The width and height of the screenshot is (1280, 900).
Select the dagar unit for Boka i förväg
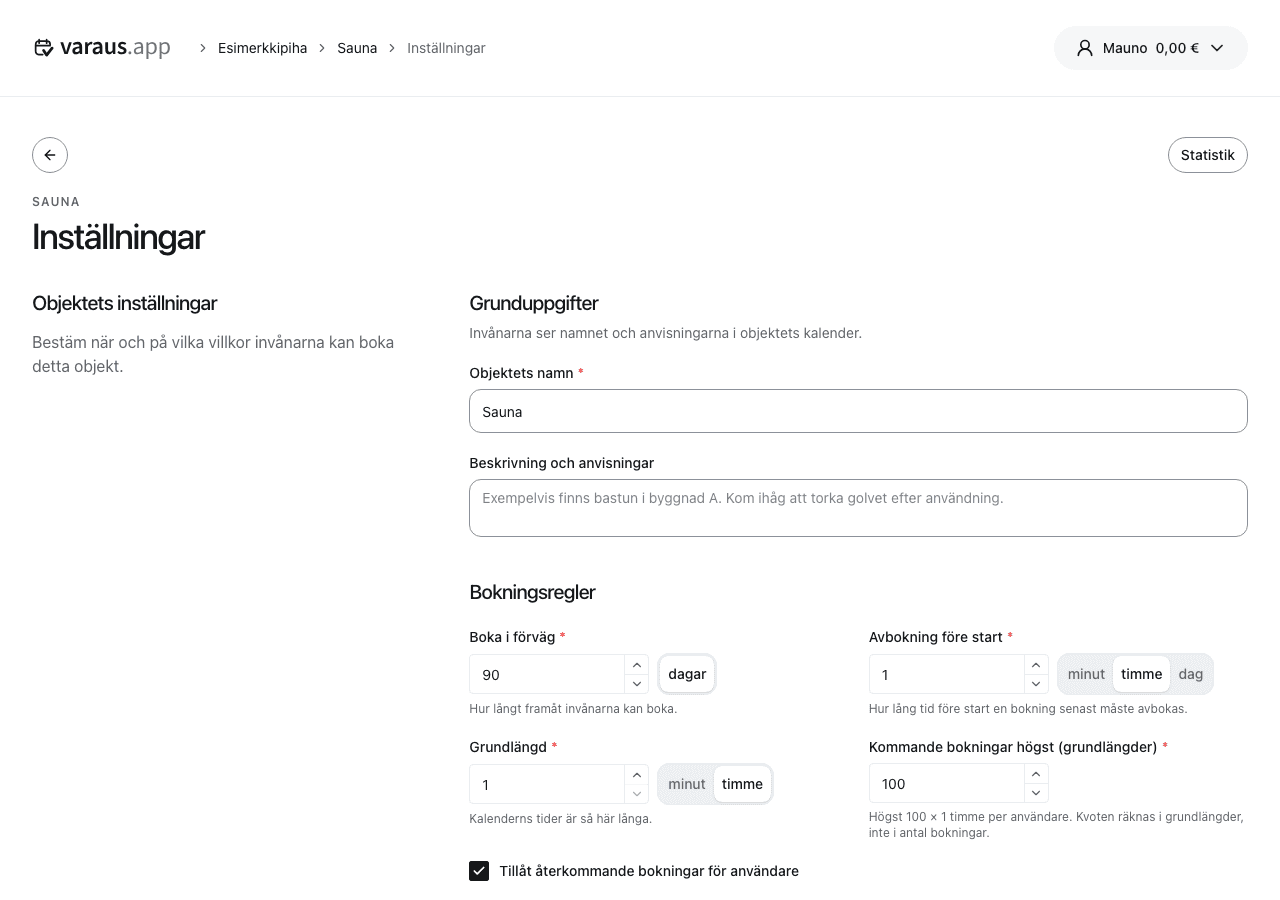click(x=687, y=674)
